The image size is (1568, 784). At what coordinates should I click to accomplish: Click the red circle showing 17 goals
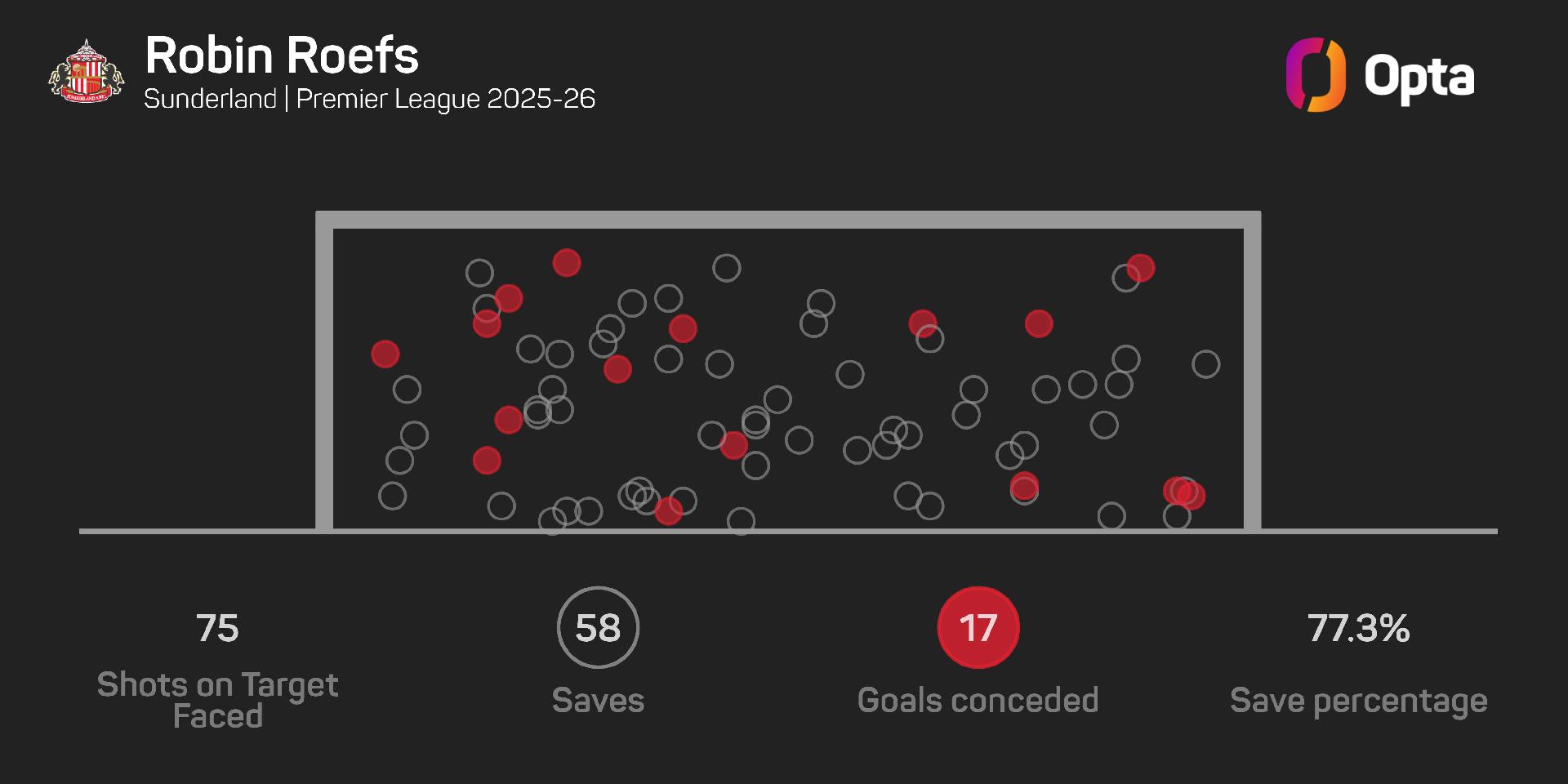(x=978, y=627)
